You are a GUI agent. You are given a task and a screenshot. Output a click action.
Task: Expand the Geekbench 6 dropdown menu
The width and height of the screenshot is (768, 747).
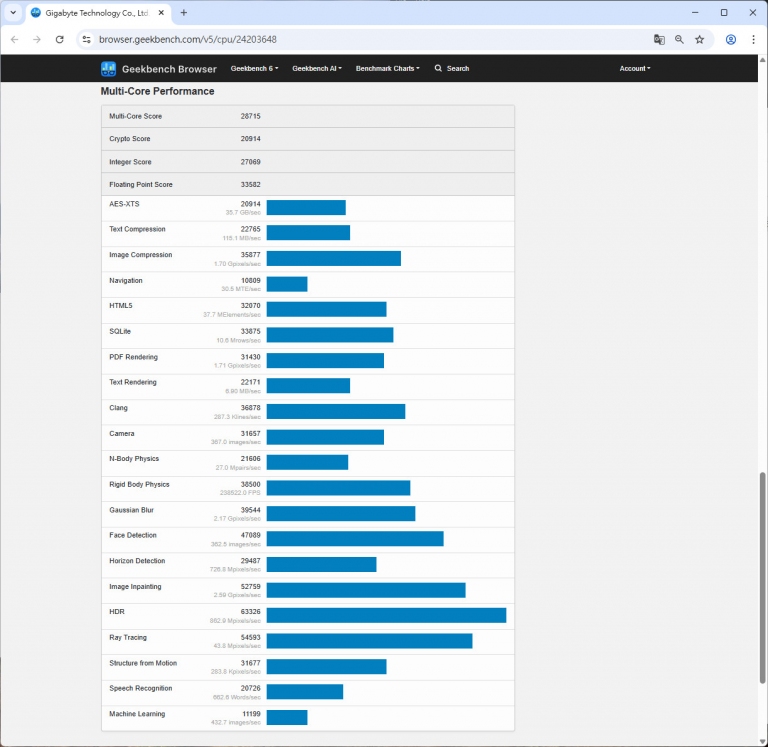pyautogui.click(x=256, y=69)
